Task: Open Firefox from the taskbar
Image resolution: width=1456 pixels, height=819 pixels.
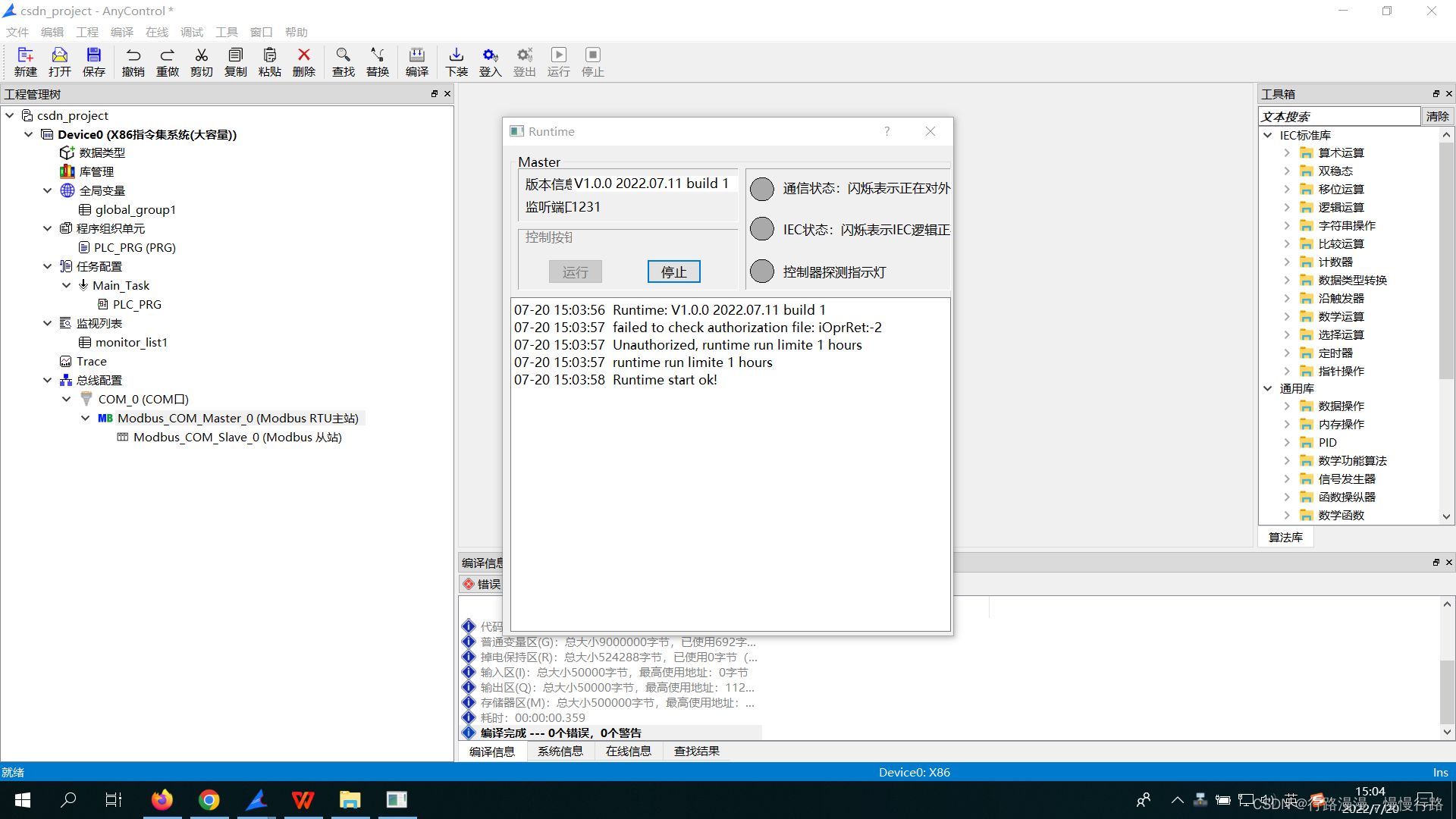Action: tap(162, 799)
